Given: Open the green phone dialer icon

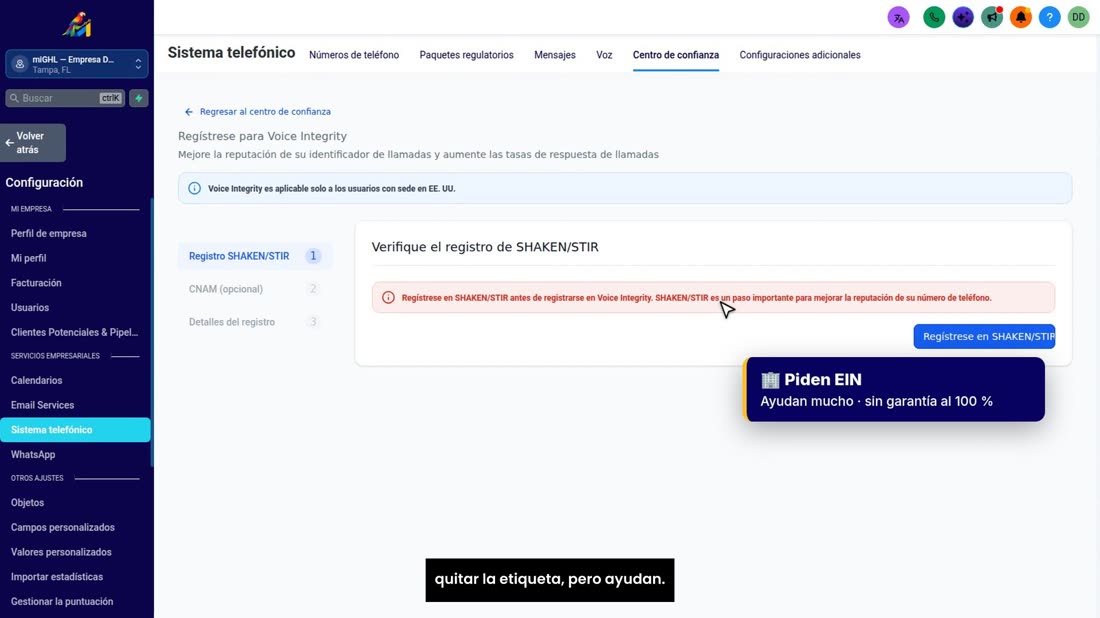Looking at the screenshot, I should point(934,18).
